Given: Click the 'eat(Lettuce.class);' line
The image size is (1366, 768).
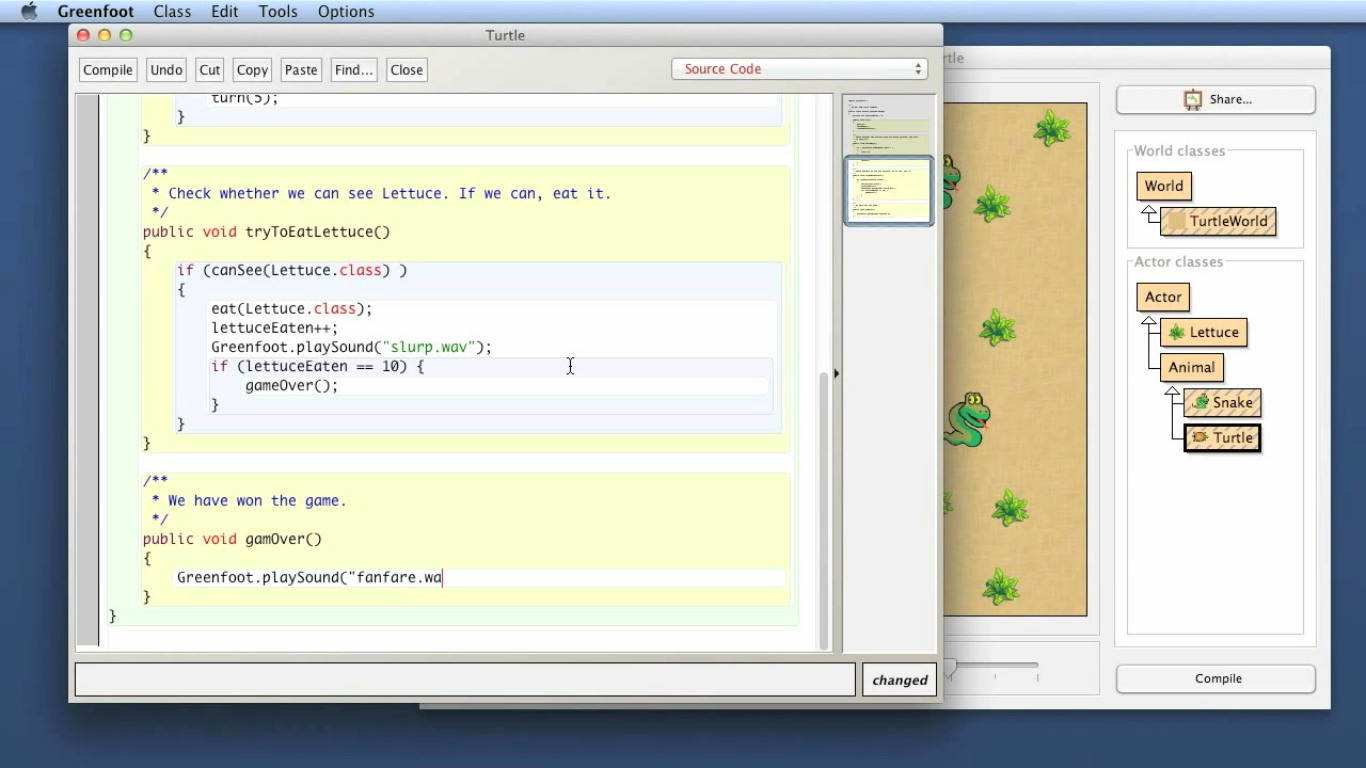Looking at the screenshot, I should tap(291, 309).
